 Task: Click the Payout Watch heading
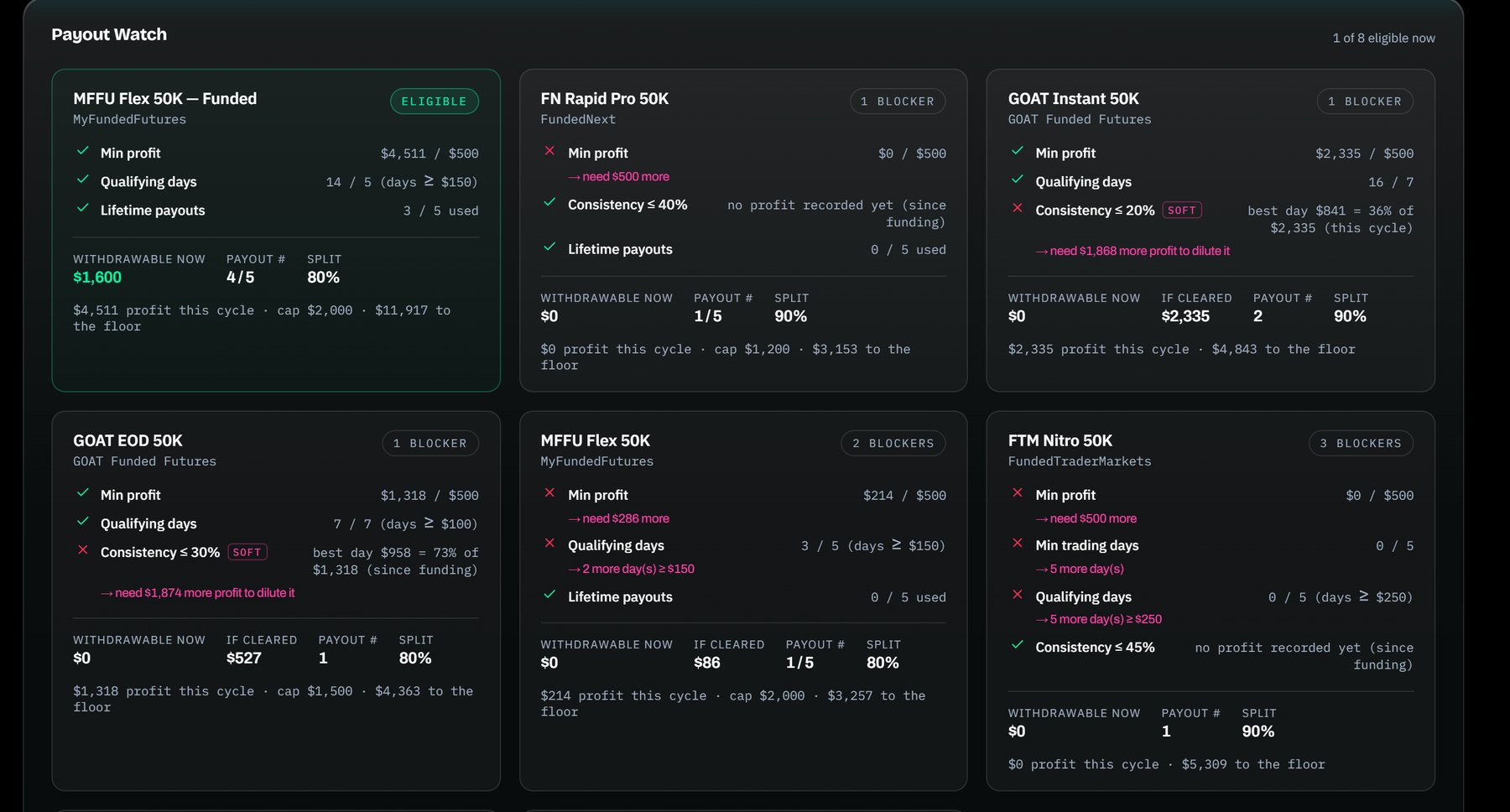point(109,34)
